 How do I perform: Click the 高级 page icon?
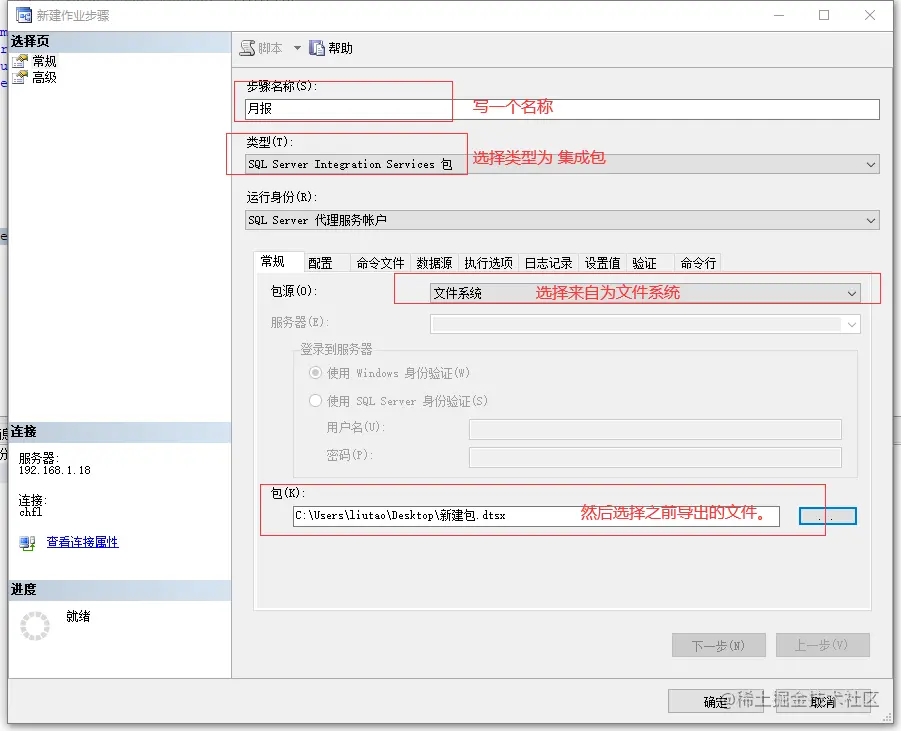tap(20, 78)
